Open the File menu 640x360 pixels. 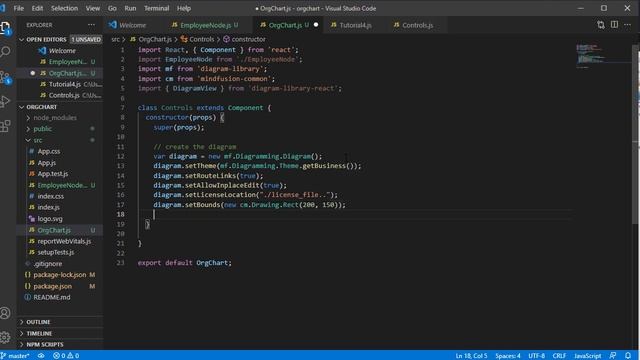tap(19, 8)
